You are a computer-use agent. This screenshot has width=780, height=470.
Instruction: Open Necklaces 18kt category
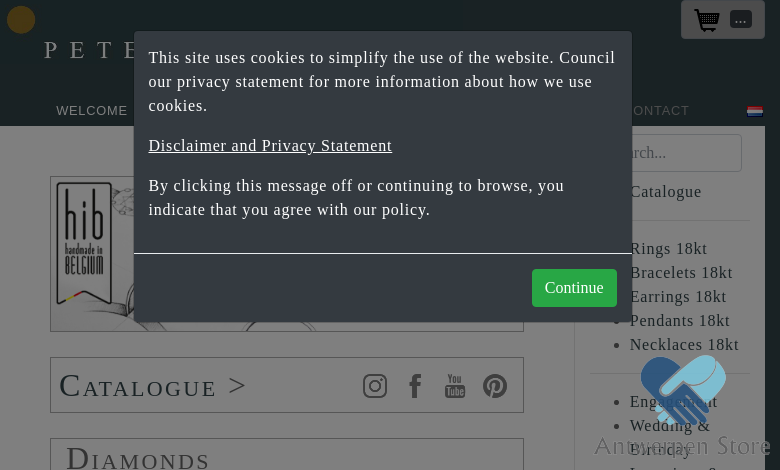click(x=684, y=345)
